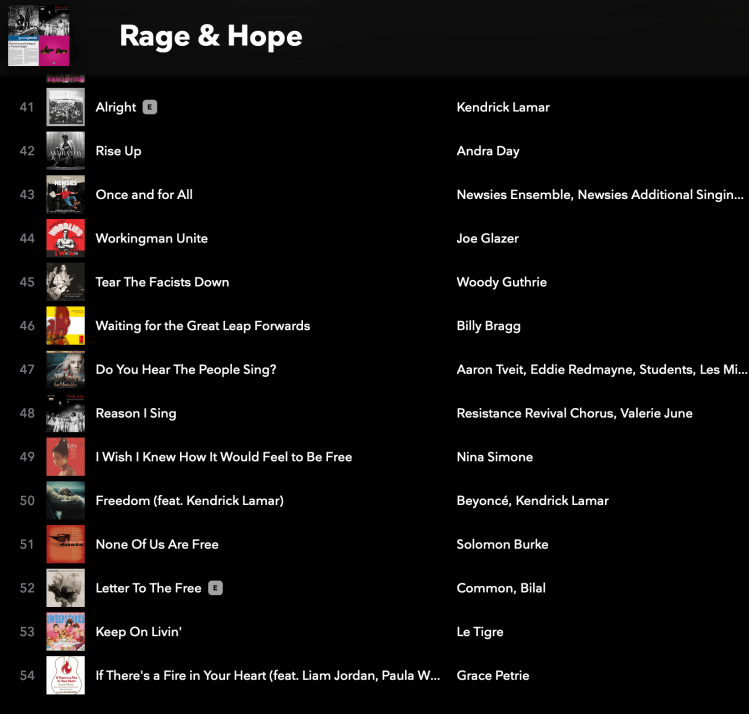
Task: Click track number 54
Action: [27, 675]
